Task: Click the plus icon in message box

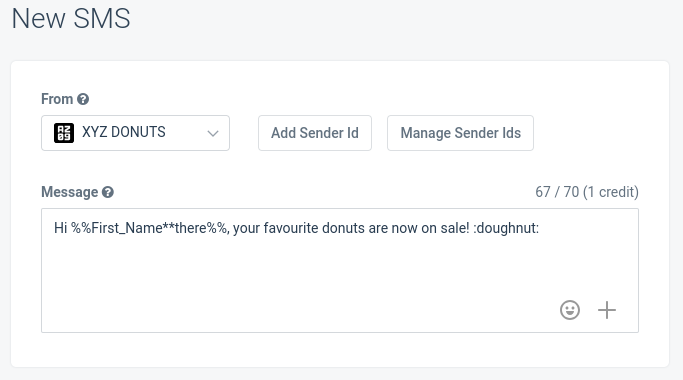Action: (x=607, y=310)
